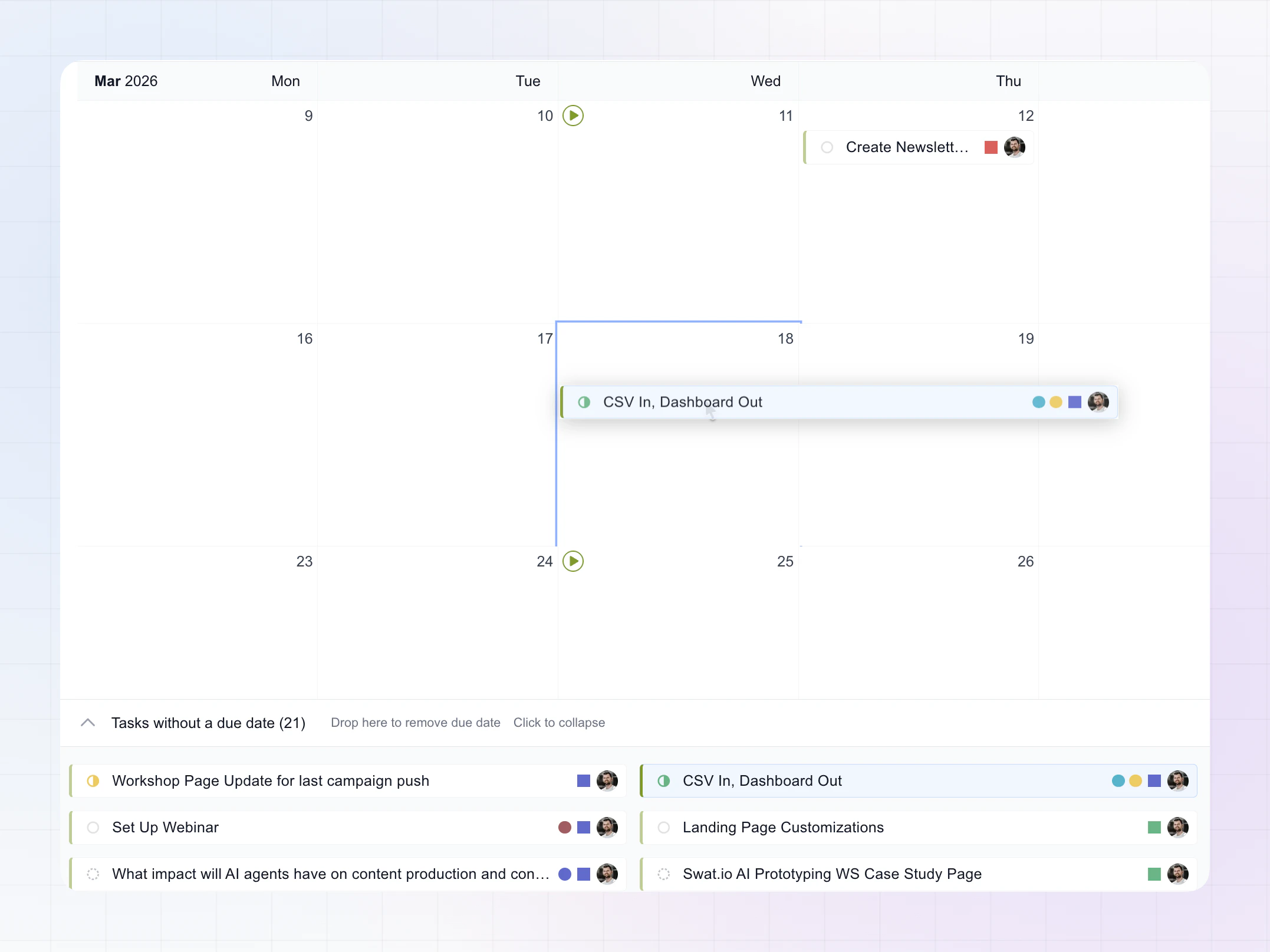1270x952 pixels.
Task: Click the green label on Landing Page Customizations
Action: (x=1153, y=828)
